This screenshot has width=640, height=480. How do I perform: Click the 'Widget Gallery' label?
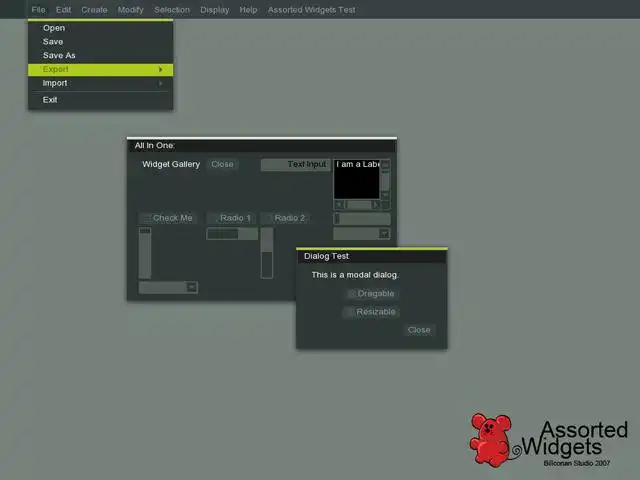(171, 164)
